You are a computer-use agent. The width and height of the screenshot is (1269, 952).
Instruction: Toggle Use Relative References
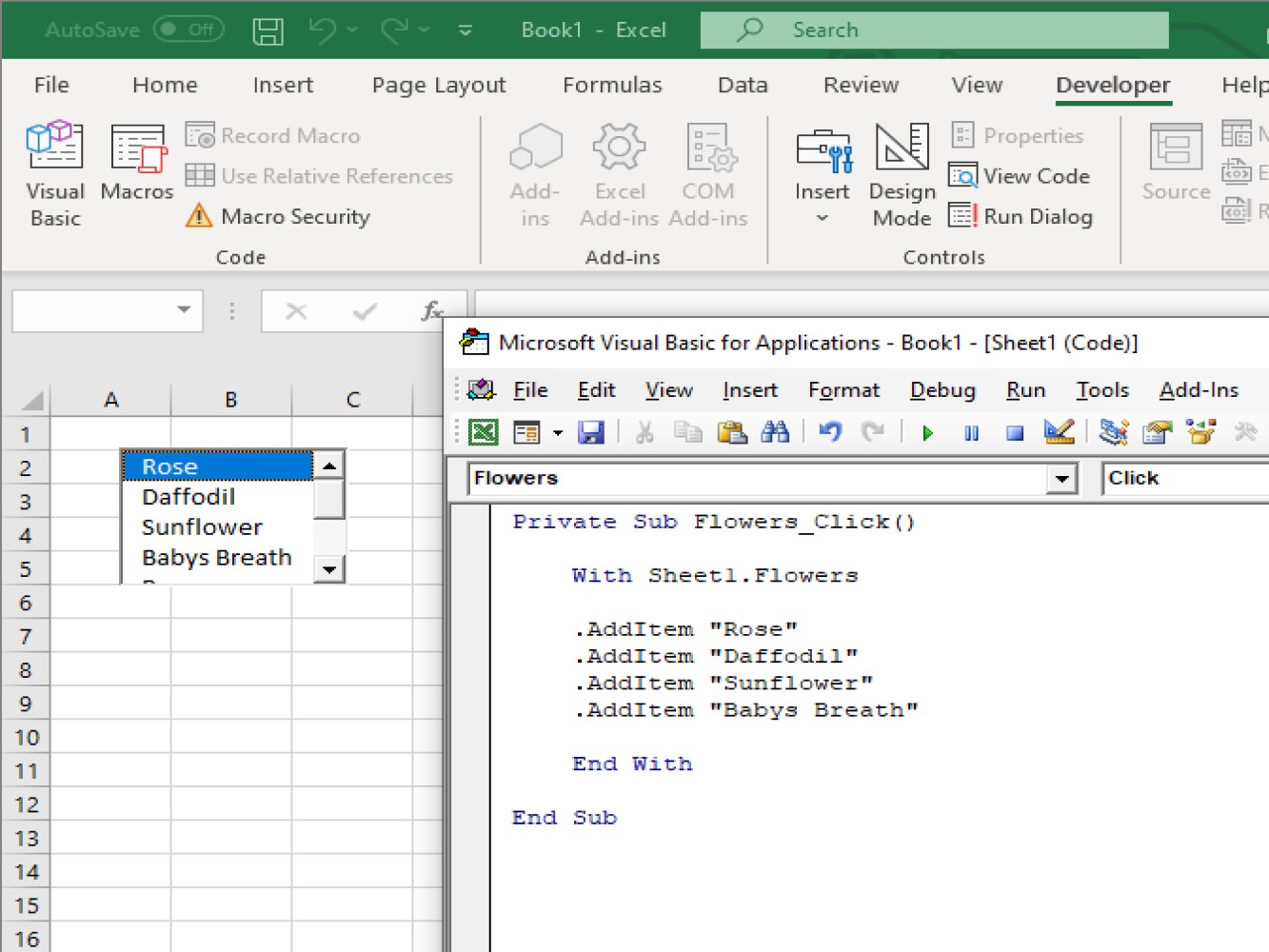click(319, 176)
